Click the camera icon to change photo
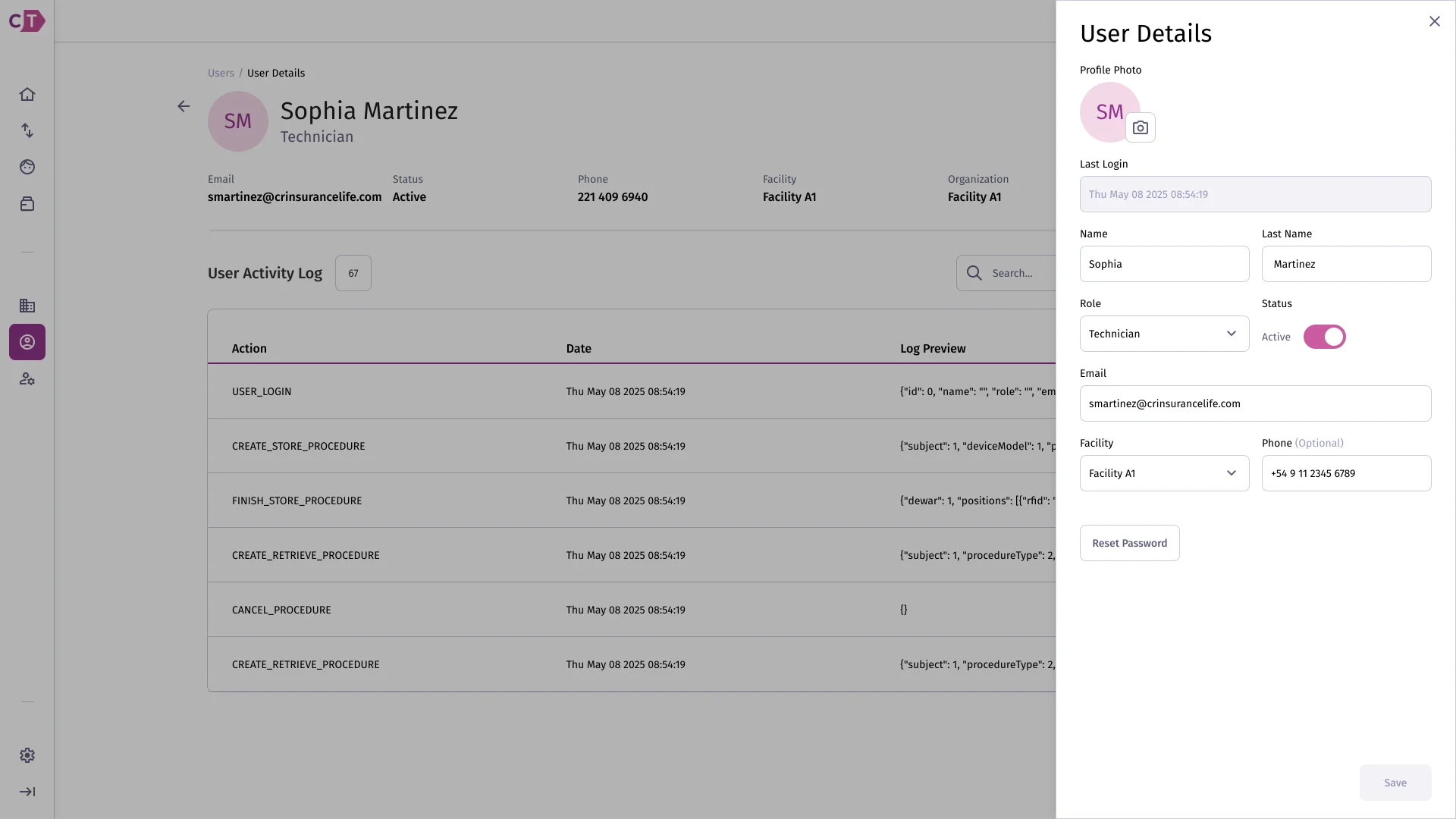This screenshot has height=819, width=1456. click(x=1140, y=127)
